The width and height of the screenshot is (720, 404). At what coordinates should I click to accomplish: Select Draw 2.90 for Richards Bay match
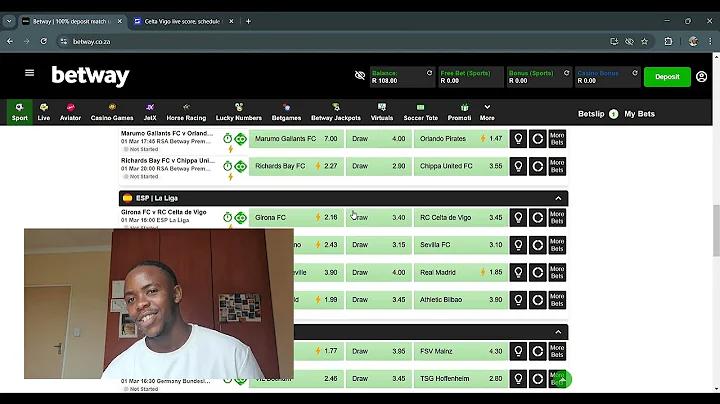(x=379, y=166)
